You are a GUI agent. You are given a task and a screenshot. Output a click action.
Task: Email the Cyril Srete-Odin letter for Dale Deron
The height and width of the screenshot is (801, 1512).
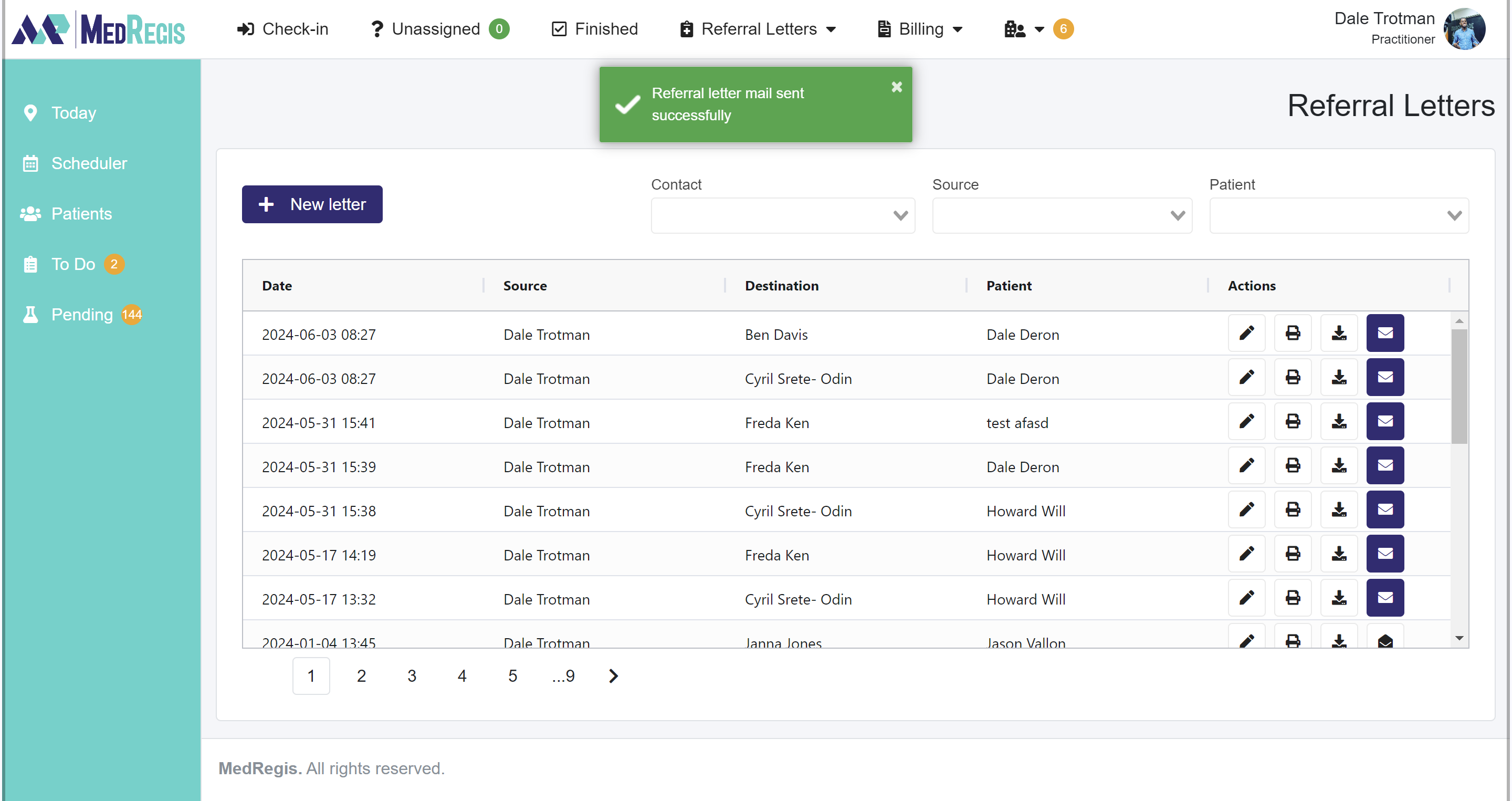(1384, 377)
